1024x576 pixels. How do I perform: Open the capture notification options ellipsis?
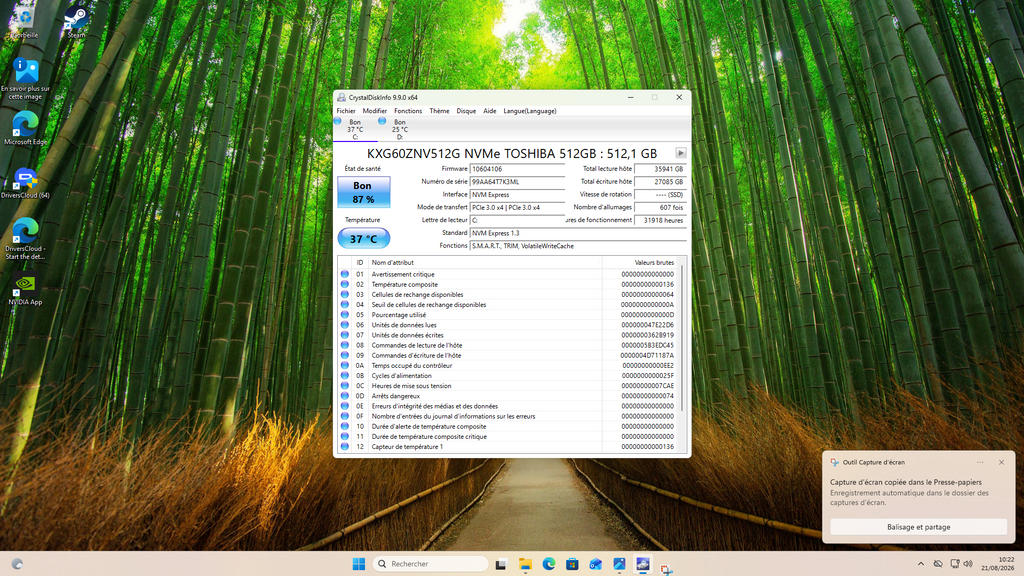pos(980,462)
